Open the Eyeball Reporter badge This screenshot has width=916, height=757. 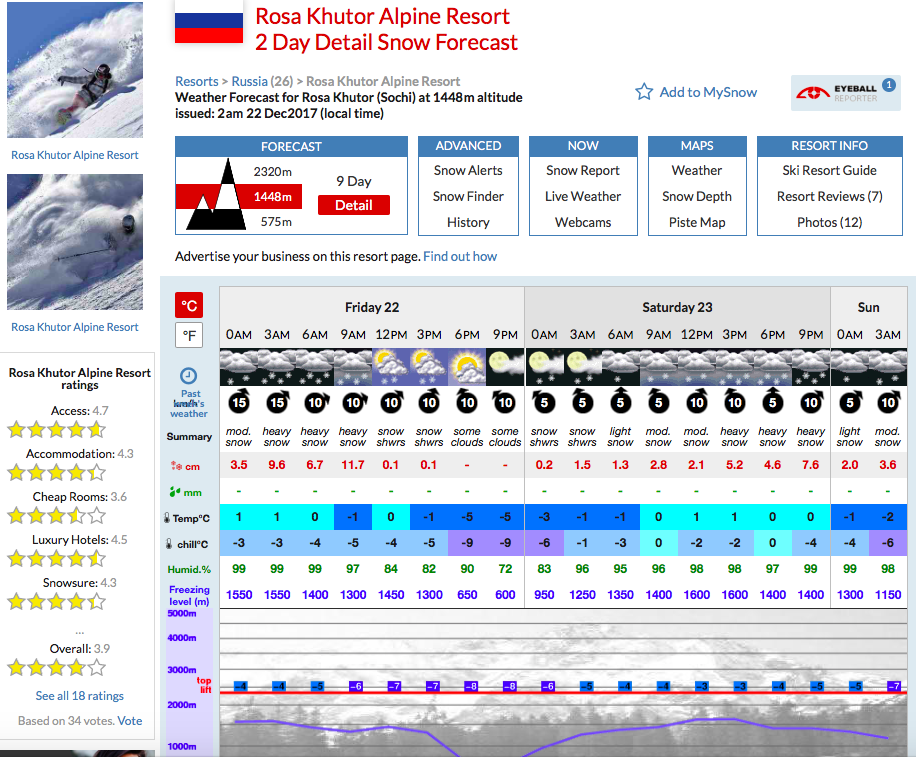pos(846,93)
